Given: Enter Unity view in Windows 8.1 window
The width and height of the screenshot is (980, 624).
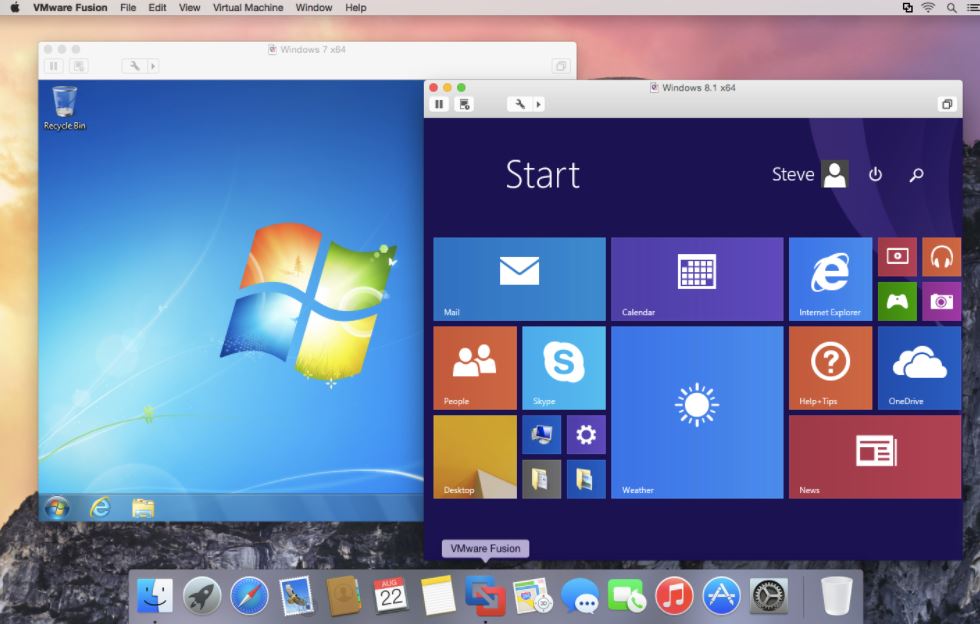Looking at the screenshot, I should 947,104.
